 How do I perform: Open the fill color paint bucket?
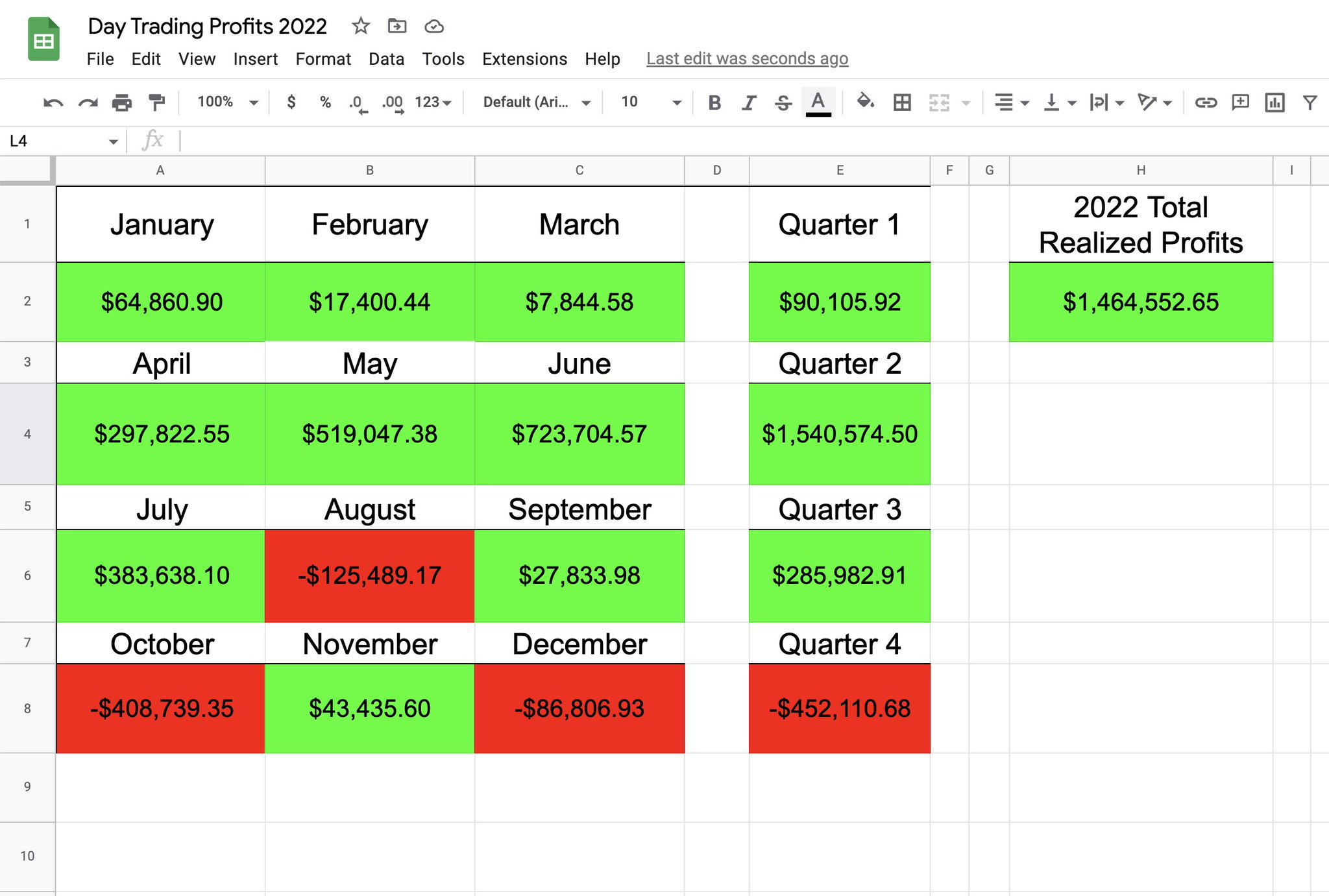(x=865, y=103)
